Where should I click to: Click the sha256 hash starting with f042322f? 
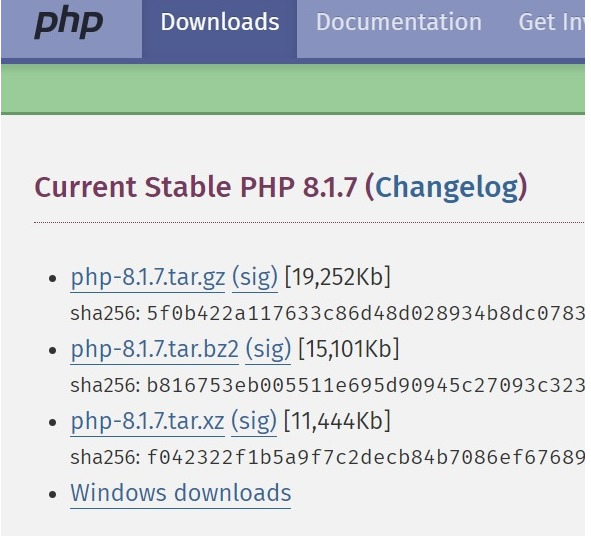[x=366, y=458]
